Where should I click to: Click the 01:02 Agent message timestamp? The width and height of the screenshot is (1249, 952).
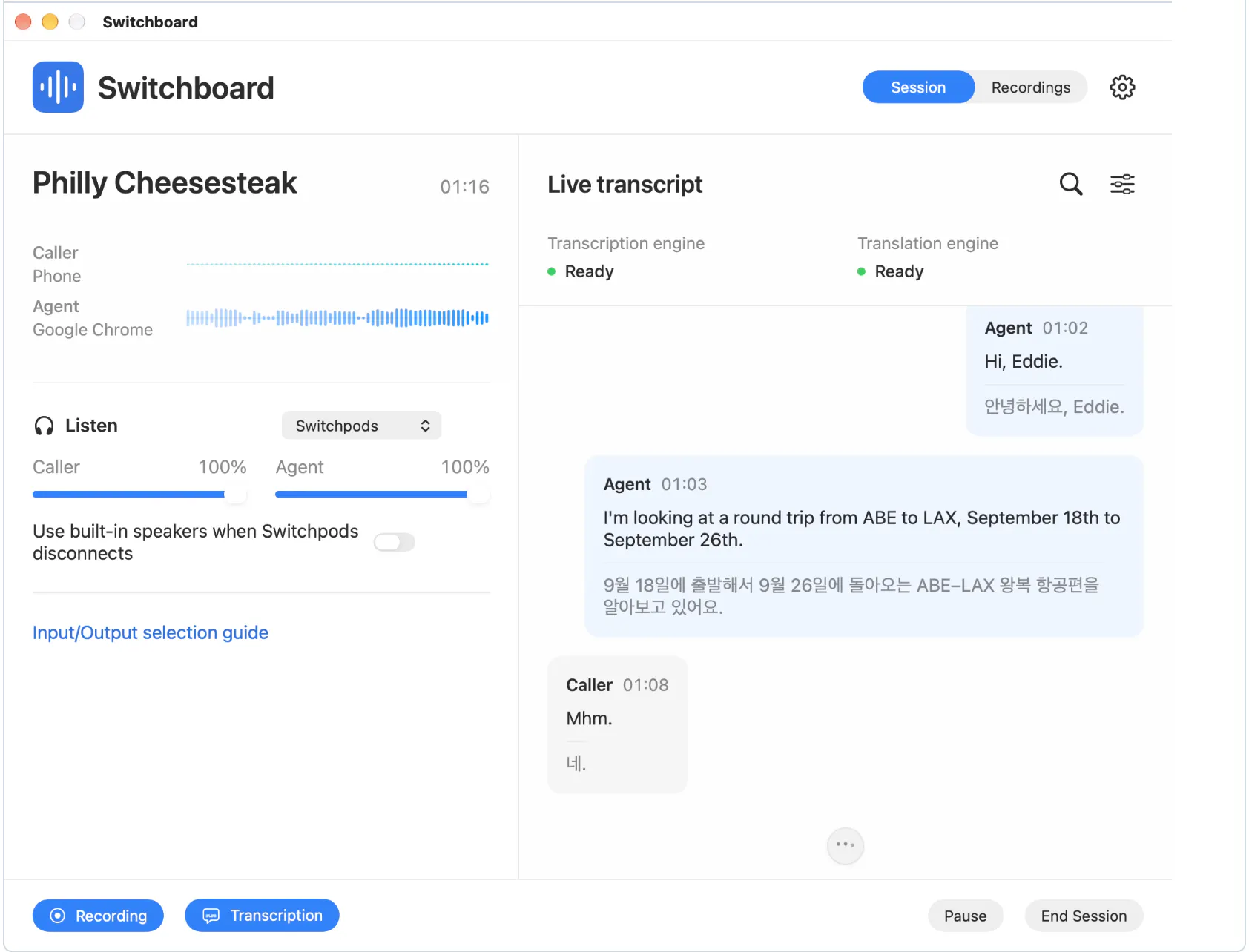1065,328
